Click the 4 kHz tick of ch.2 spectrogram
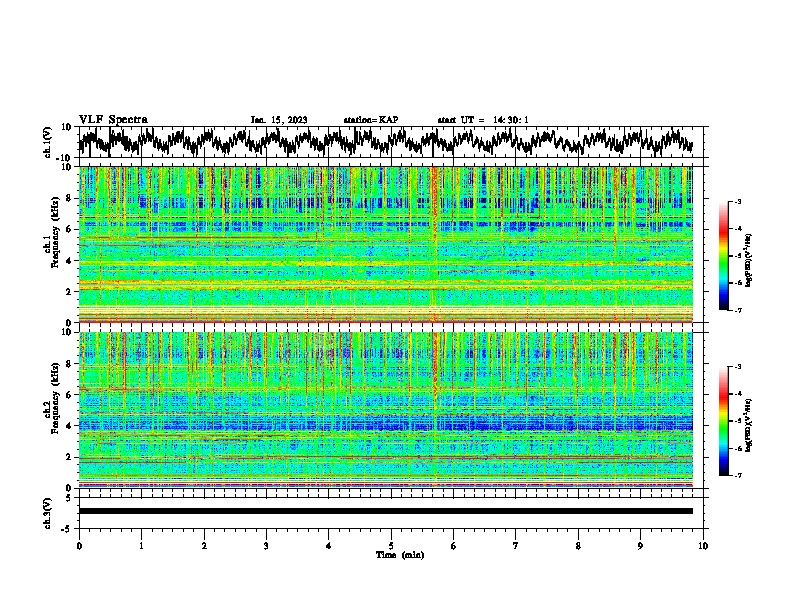Image resolution: width=792 pixels, height=612 pixels. 69,426
